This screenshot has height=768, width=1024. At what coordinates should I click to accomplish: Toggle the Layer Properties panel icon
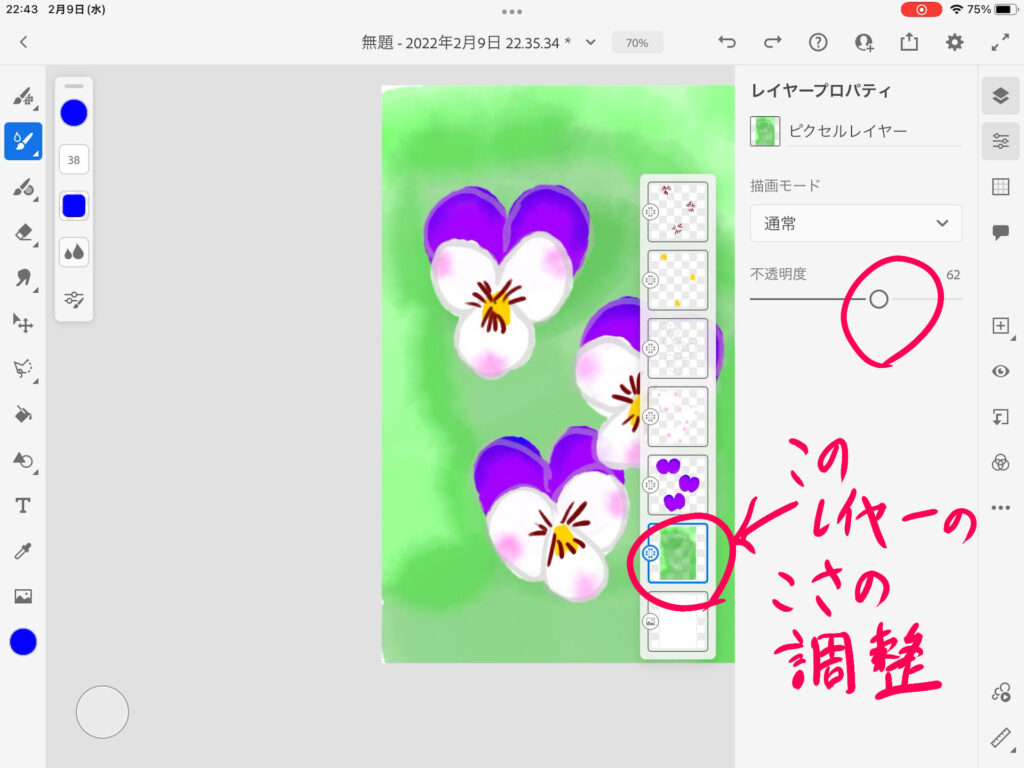tap(1000, 141)
